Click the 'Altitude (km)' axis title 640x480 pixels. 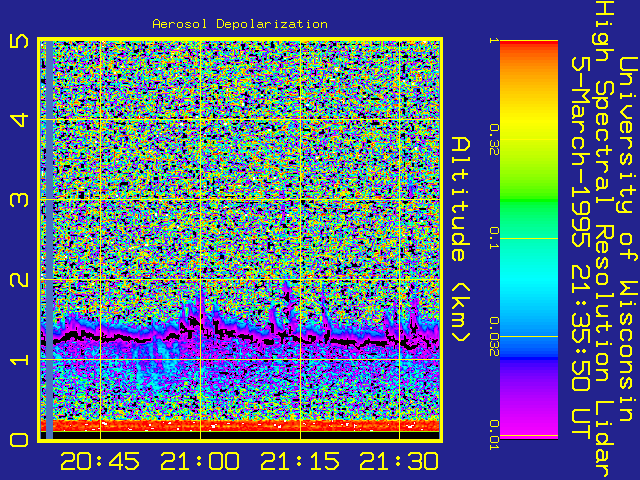461,239
